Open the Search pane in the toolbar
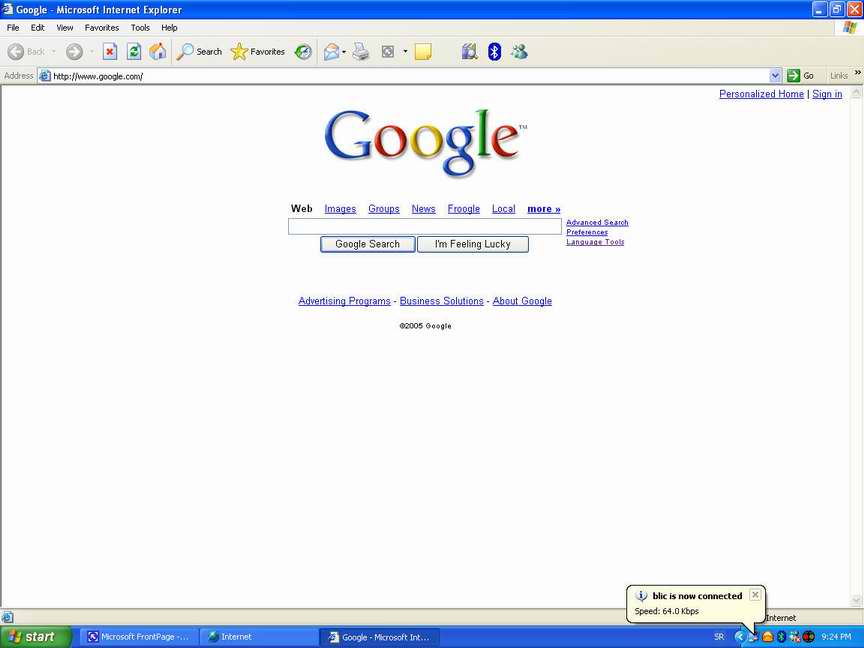Viewport: 864px width, 648px height. pyautogui.click(x=199, y=52)
